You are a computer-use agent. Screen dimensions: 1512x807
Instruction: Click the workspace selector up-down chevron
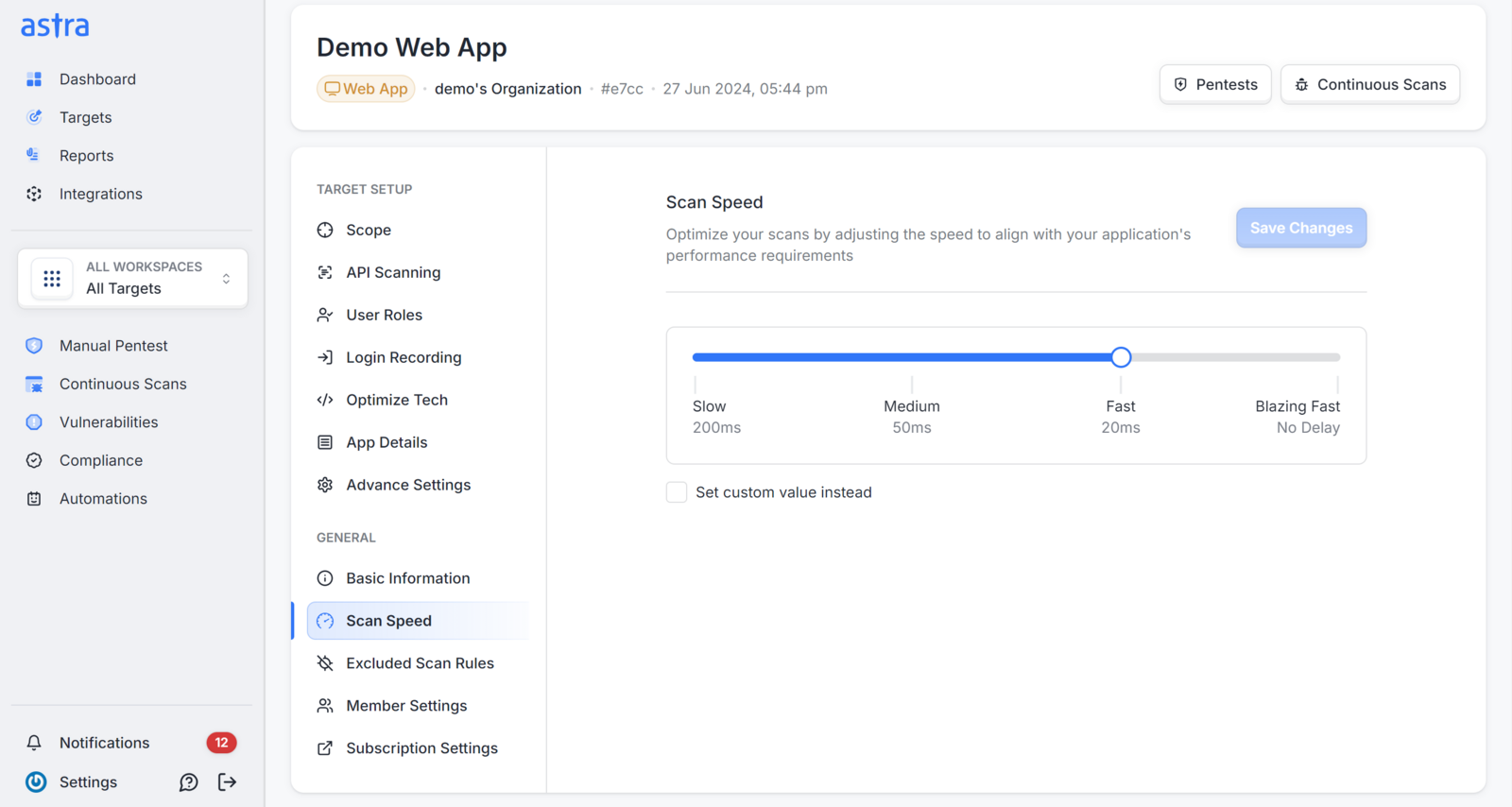coord(226,279)
